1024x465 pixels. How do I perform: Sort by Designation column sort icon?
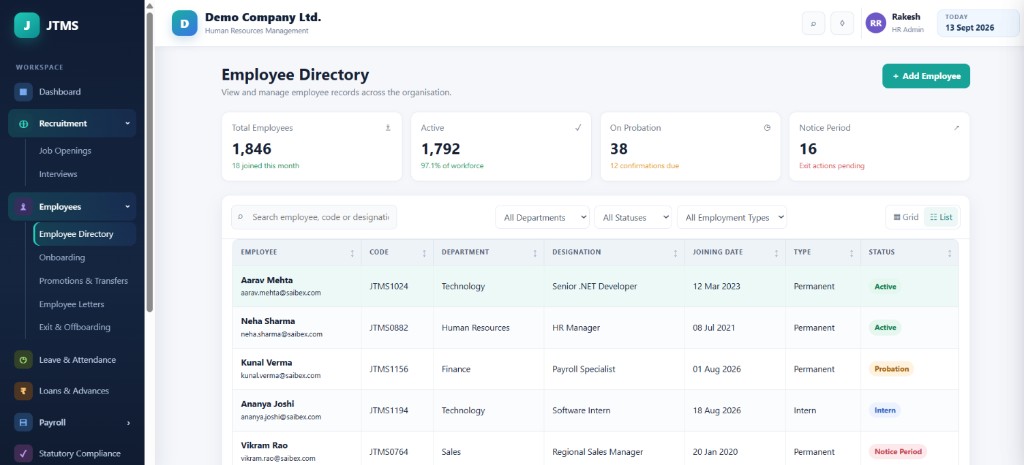pyautogui.click(x=675, y=253)
